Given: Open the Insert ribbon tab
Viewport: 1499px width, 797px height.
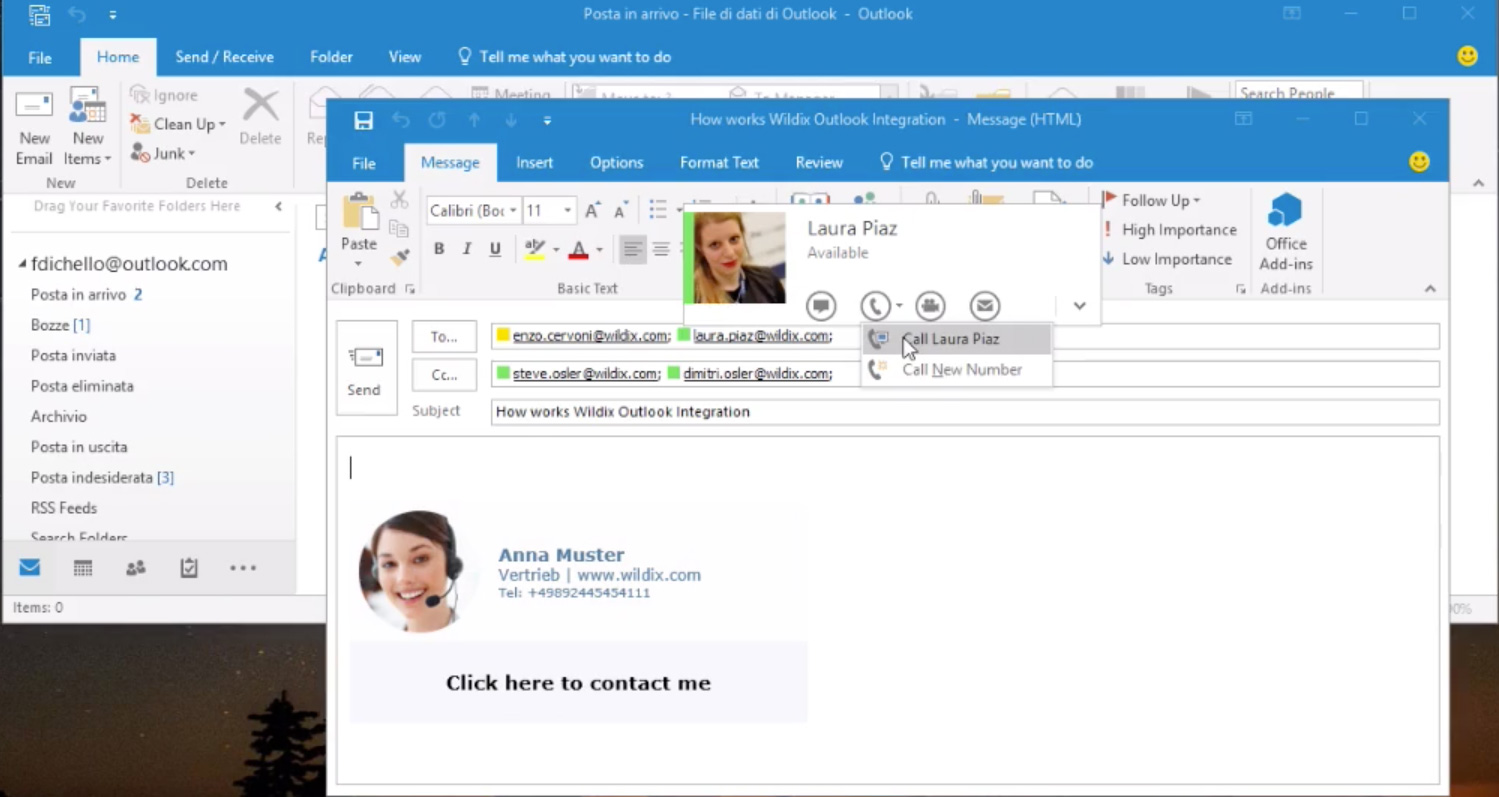Looking at the screenshot, I should (x=534, y=162).
